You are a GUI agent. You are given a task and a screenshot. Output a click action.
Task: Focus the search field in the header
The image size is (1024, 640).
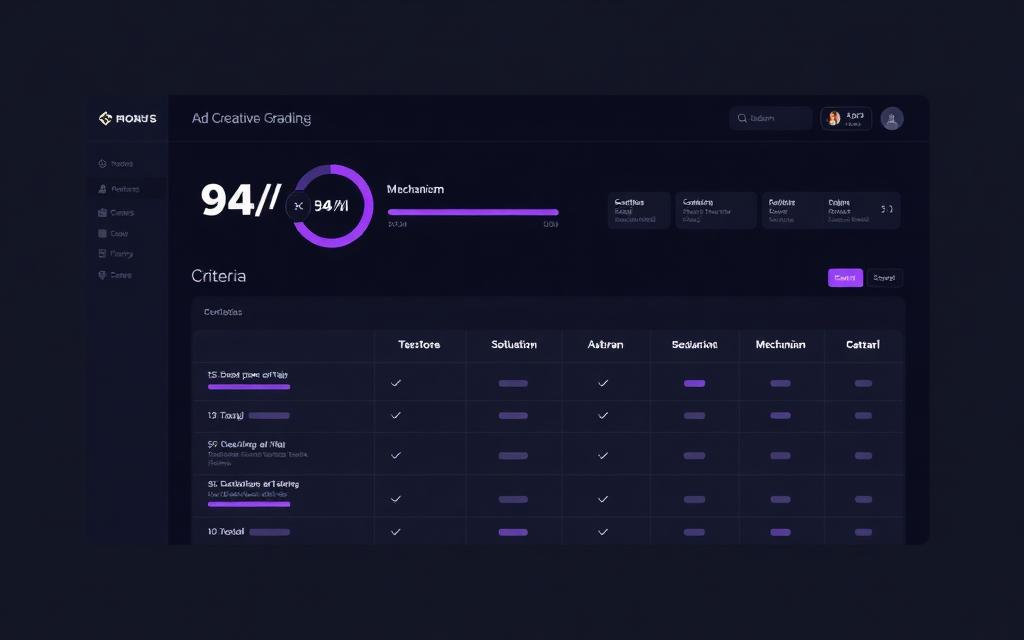(x=771, y=118)
